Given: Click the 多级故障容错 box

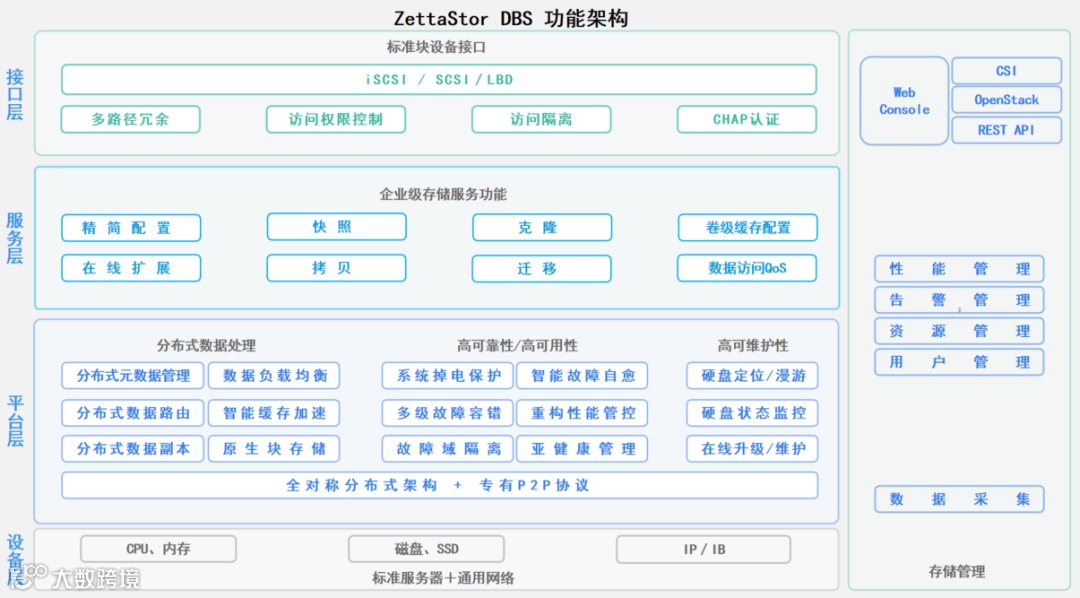Looking at the screenshot, I should coord(448,413).
